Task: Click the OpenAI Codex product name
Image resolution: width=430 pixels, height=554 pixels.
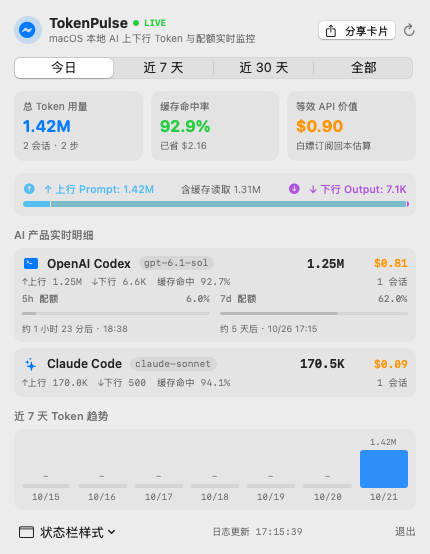Action: pos(89,264)
